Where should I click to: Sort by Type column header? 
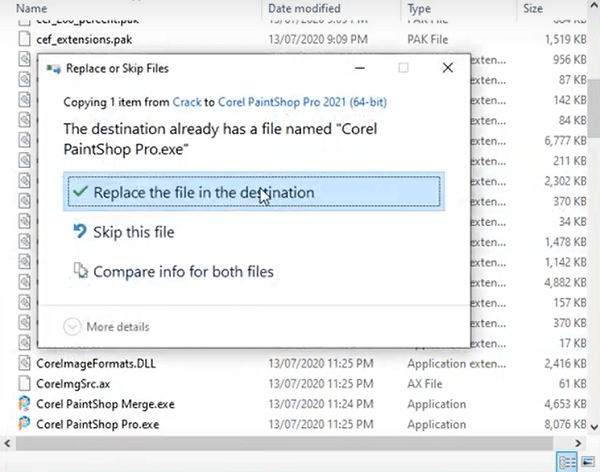(419, 8)
